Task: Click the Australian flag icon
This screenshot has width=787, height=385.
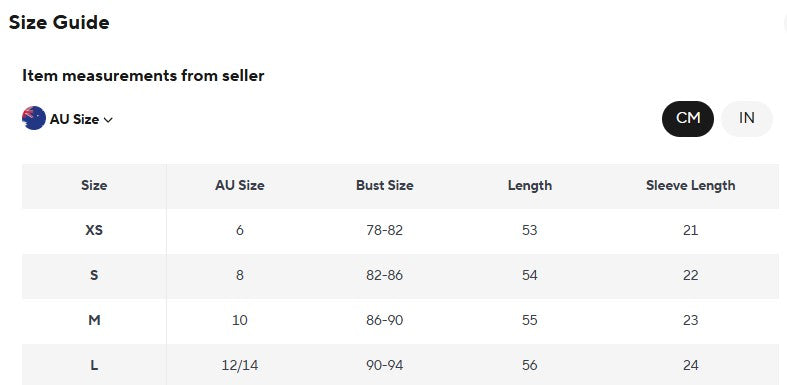Action: [x=34, y=118]
